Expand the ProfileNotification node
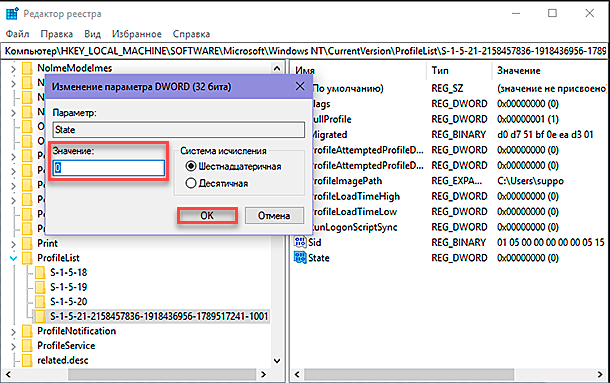This screenshot has width=610, height=383. point(13,332)
